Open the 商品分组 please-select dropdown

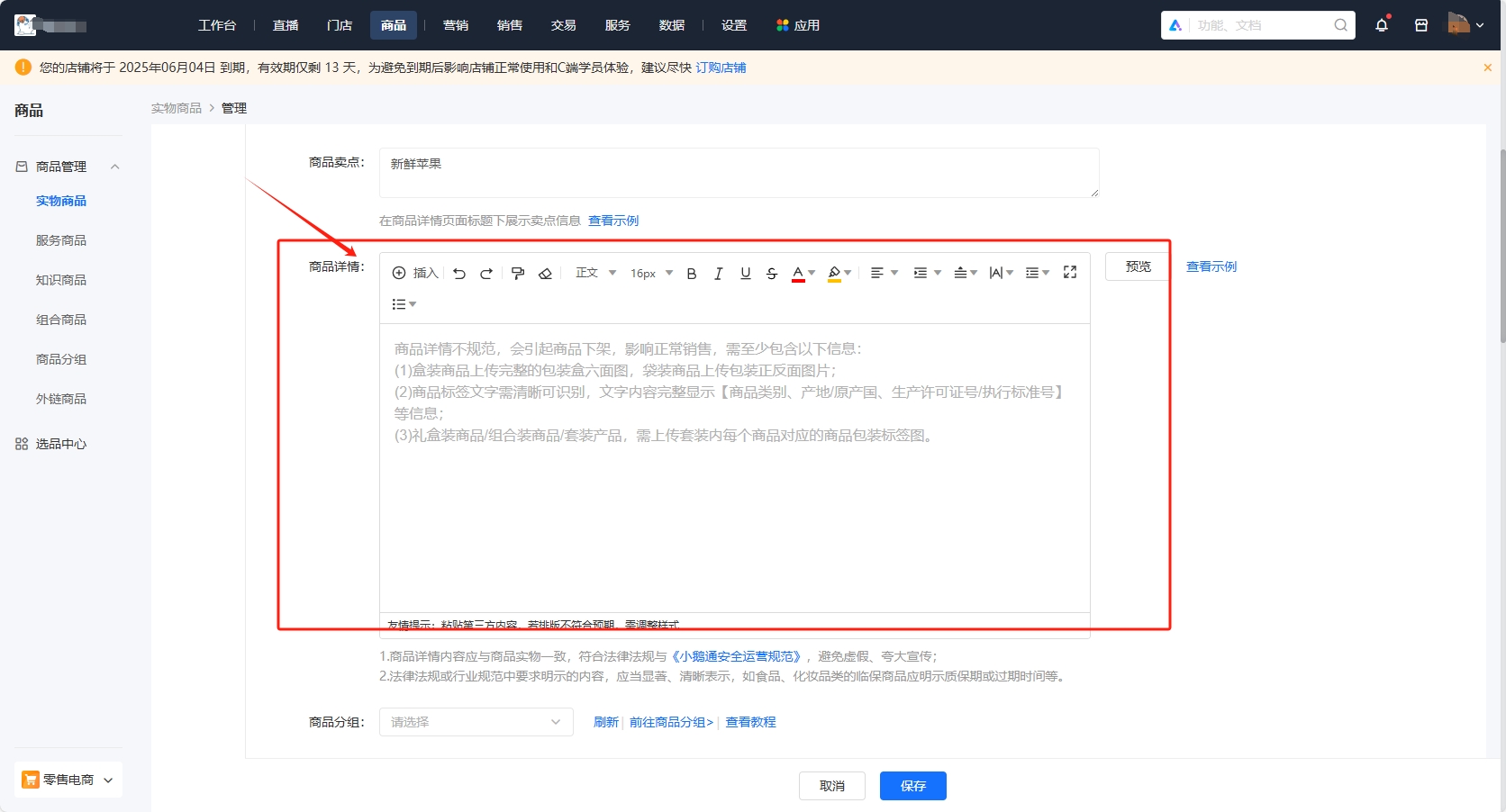pos(476,722)
